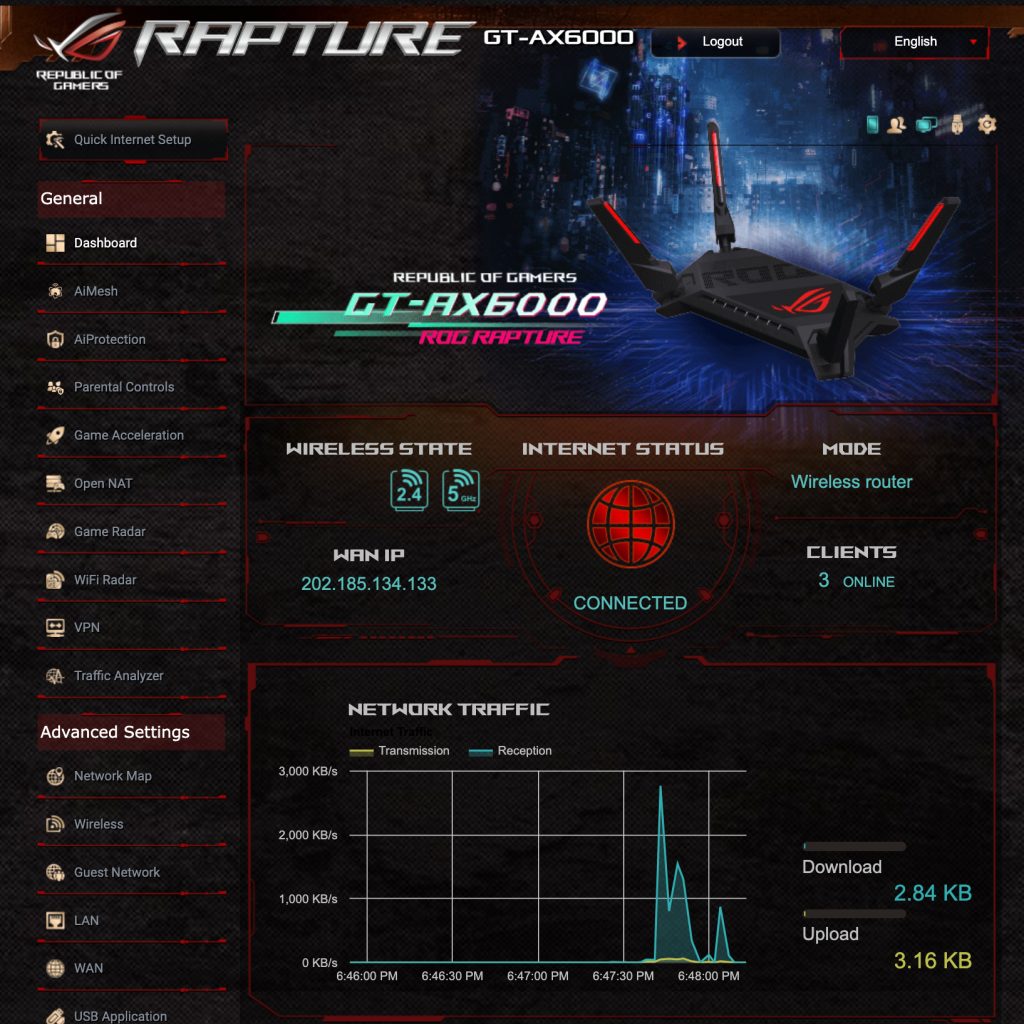The height and width of the screenshot is (1024, 1024).
Task: Click the LAN sidebar icon
Action: (56, 921)
